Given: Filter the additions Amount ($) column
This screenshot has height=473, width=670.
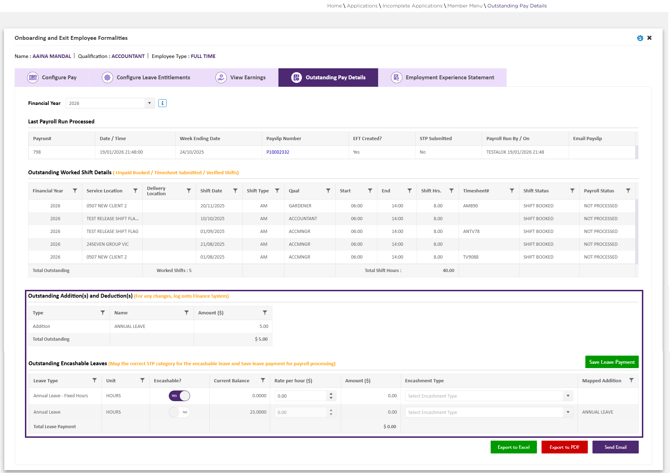Looking at the screenshot, I should tap(265, 313).
